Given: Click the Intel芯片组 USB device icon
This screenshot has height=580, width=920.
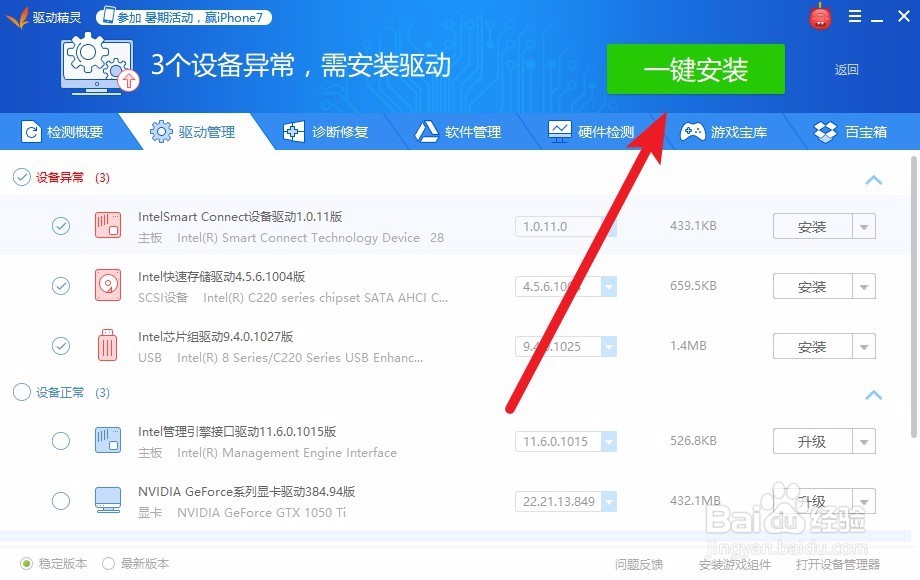Looking at the screenshot, I should [107, 345].
